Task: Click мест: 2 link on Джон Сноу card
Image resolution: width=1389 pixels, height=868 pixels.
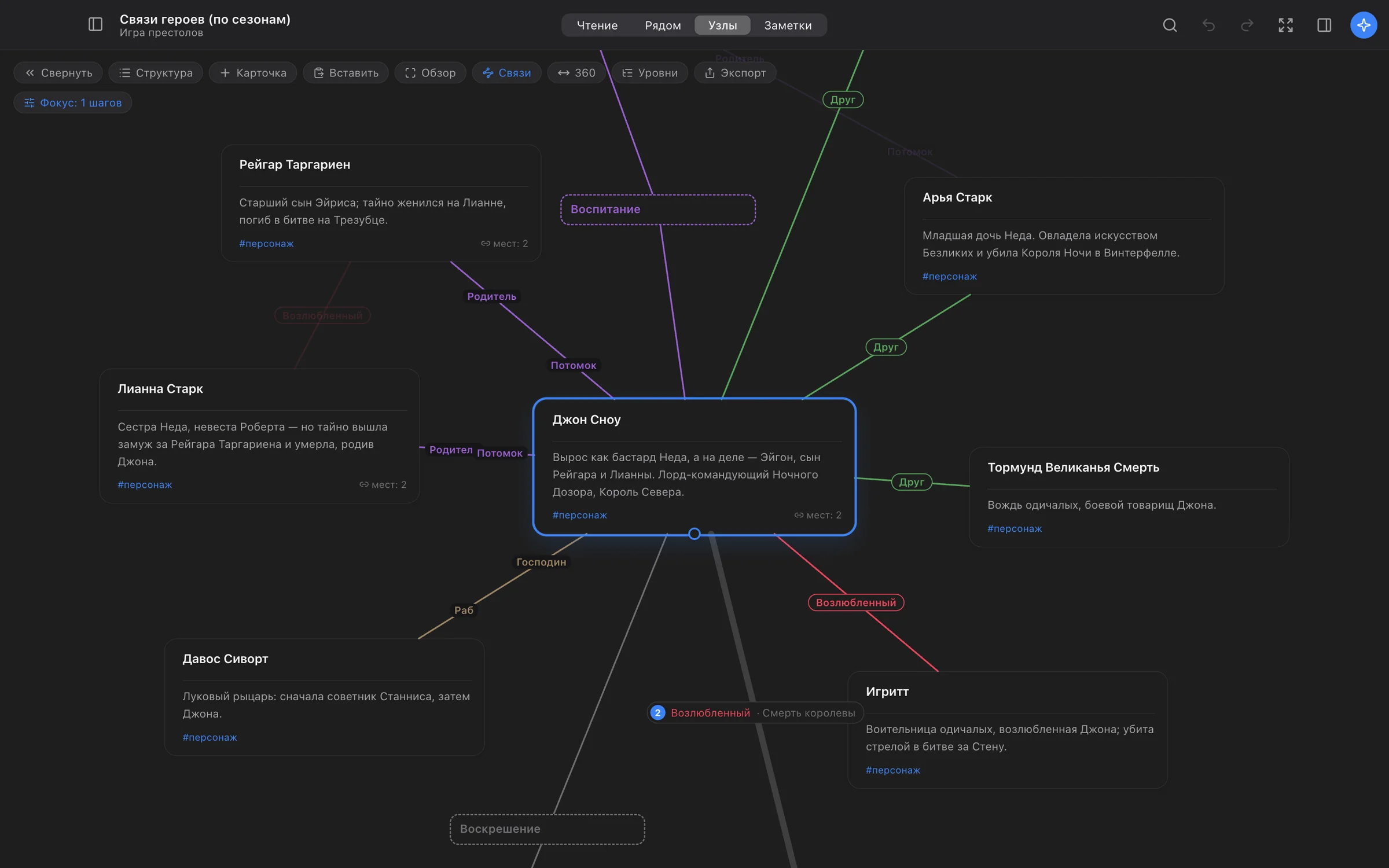Action: (818, 515)
